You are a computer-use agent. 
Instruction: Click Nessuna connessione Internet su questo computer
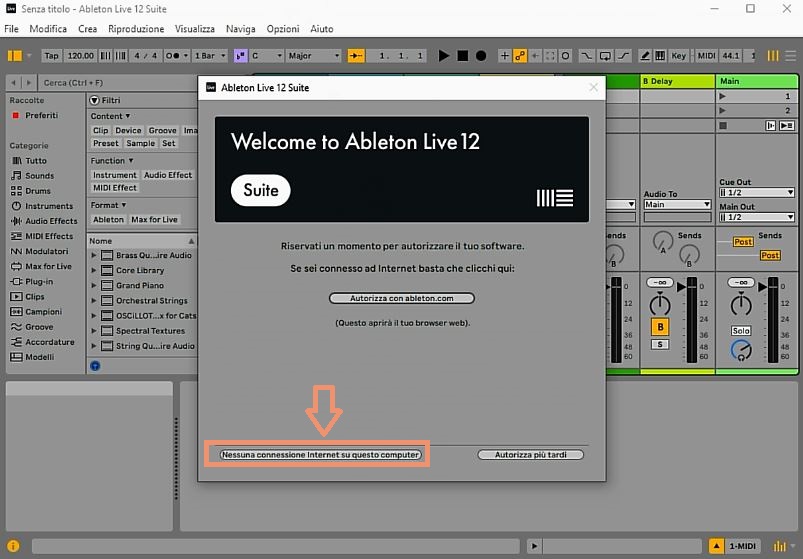(x=321, y=454)
